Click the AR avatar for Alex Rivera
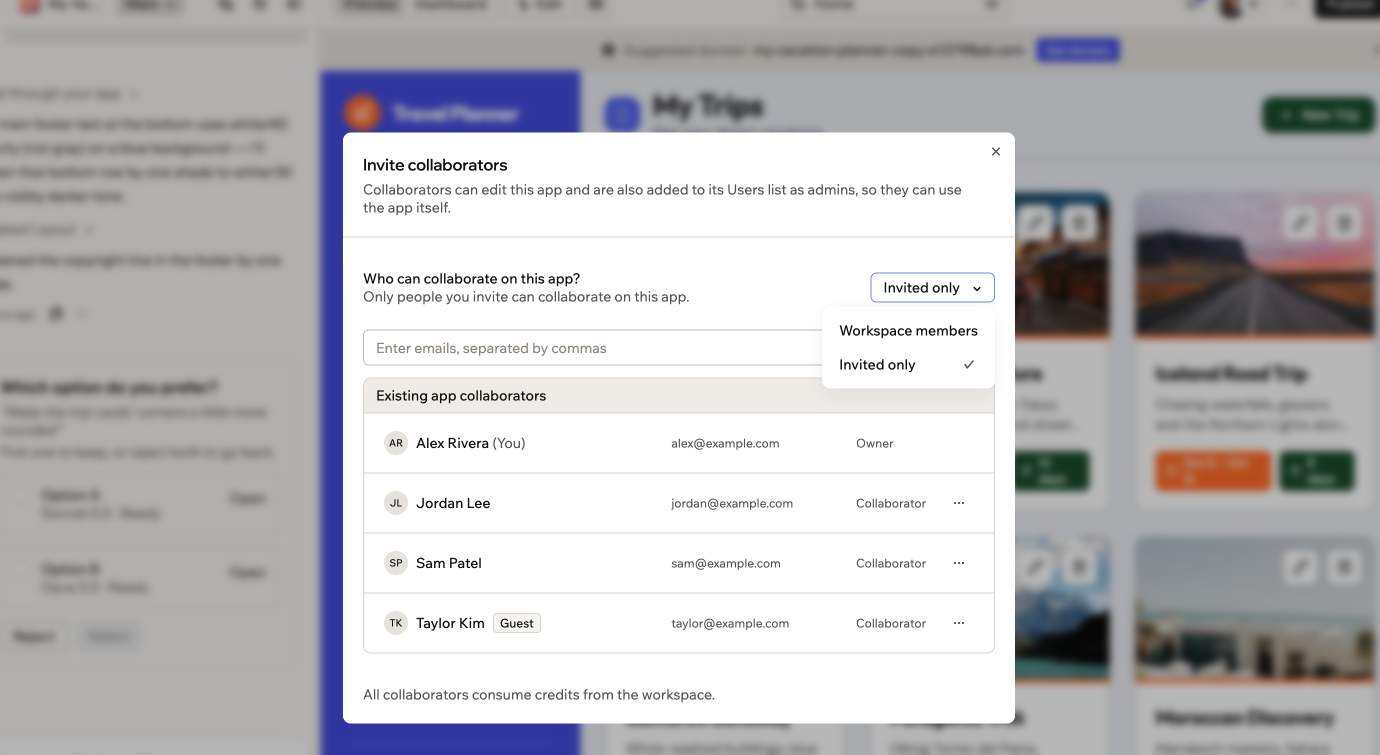Image resolution: width=1380 pixels, height=755 pixels. [396, 443]
